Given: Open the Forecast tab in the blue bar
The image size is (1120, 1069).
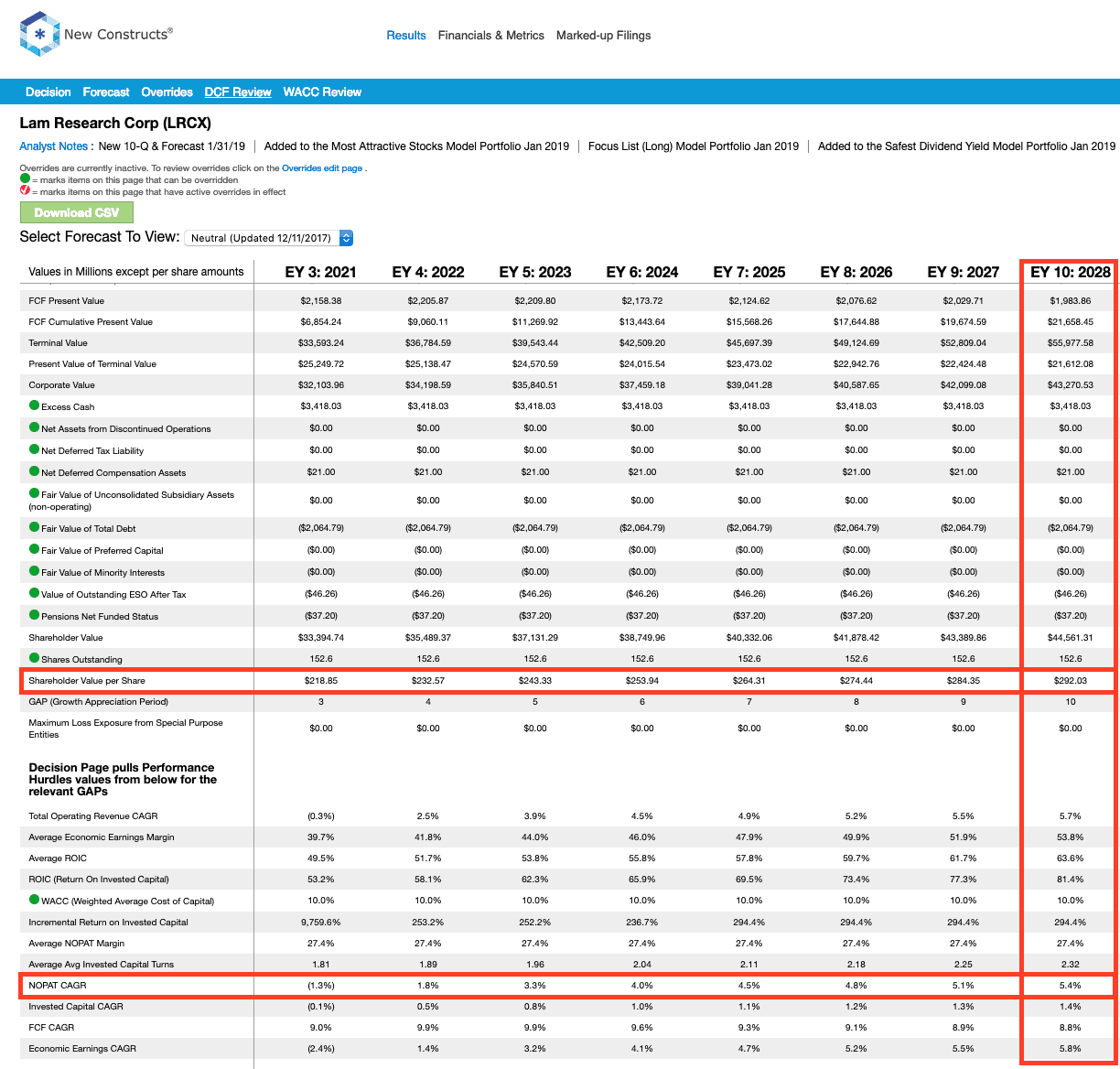Looking at the screenshot, I should click(105, 92).
